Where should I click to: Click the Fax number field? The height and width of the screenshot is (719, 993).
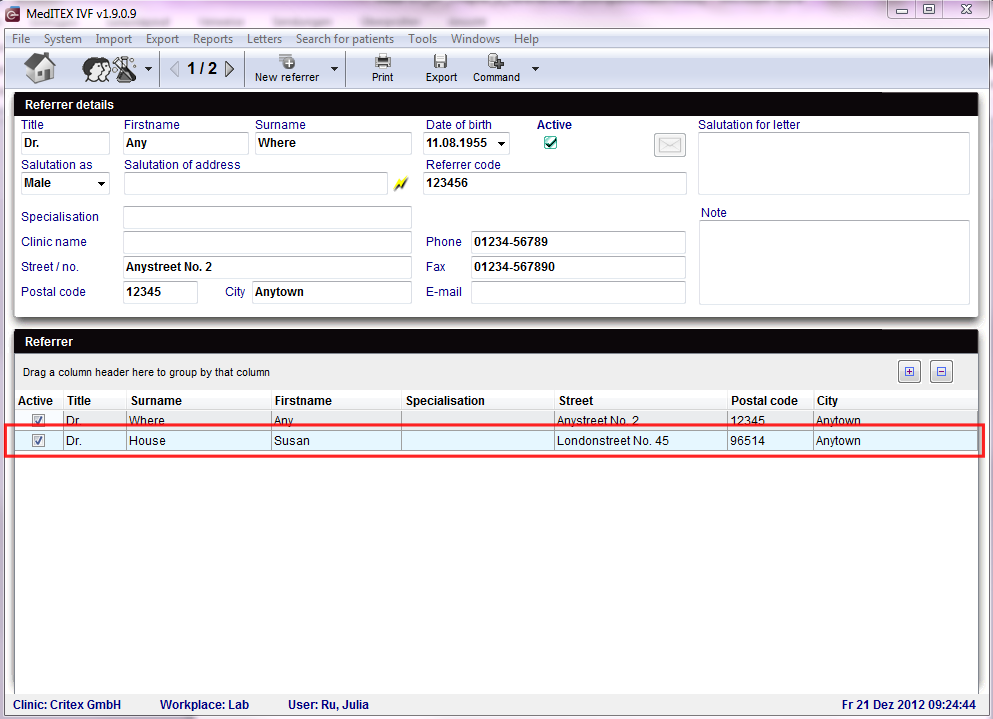tap(578, 267)
